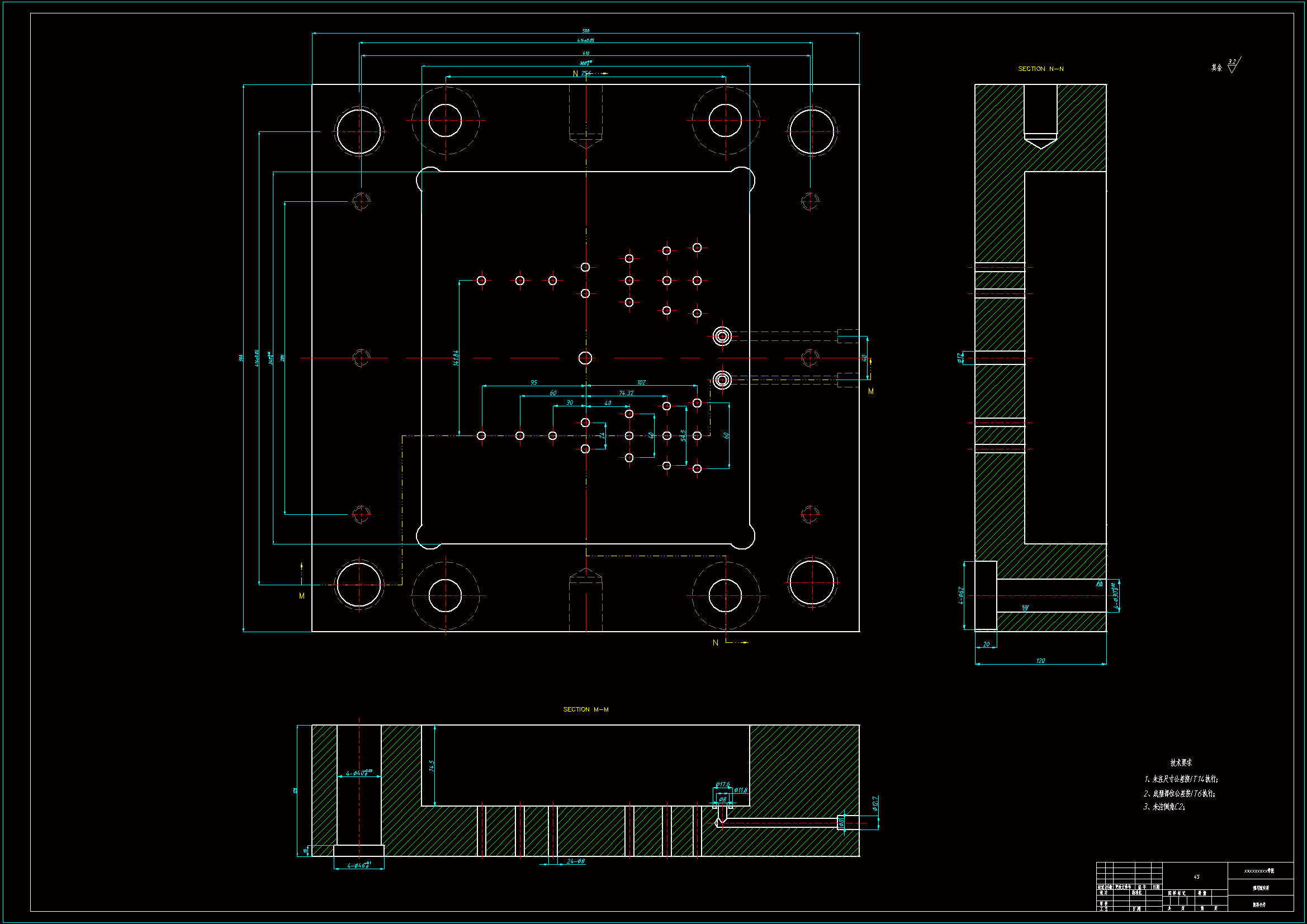Image resolution: width=1307 pixels, height=924 pixels.
Task: Click technical requirement line 1 about IT14
Action: pyautogui.click(x=1181, y=779)
